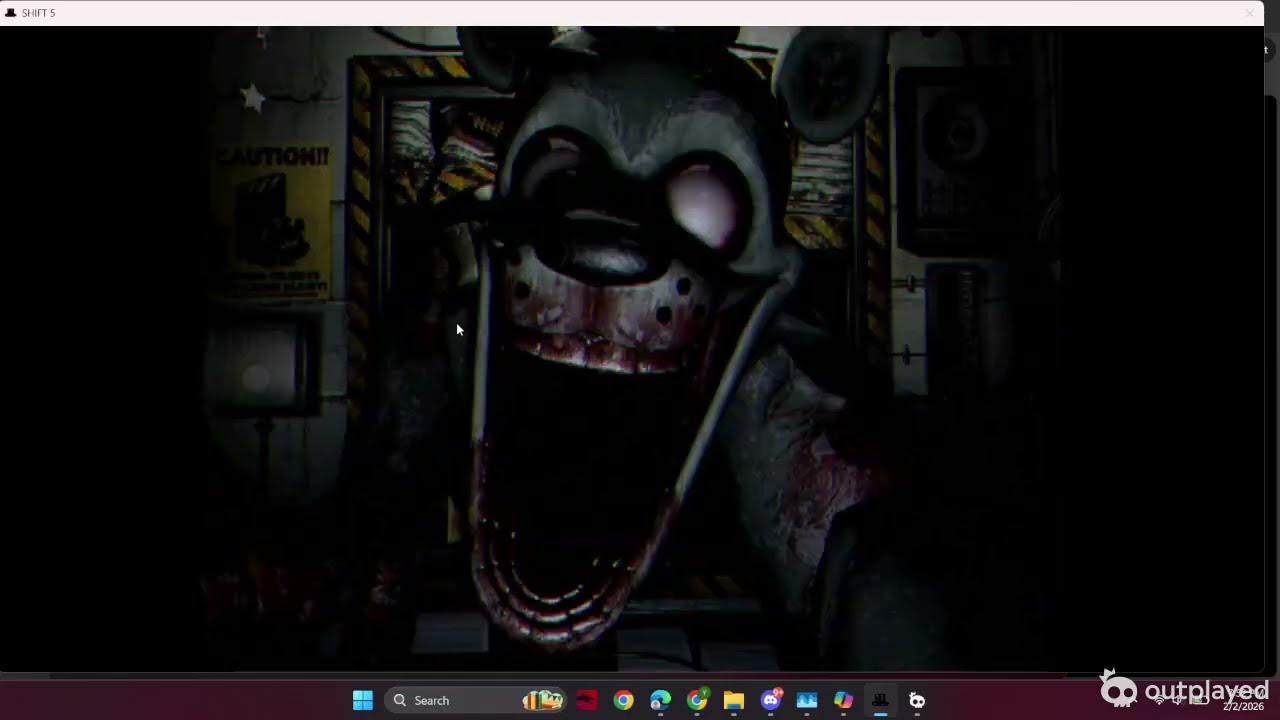Click the taskbar clock and date
The image size is (1280, 720).
[x=1244, y=700]
